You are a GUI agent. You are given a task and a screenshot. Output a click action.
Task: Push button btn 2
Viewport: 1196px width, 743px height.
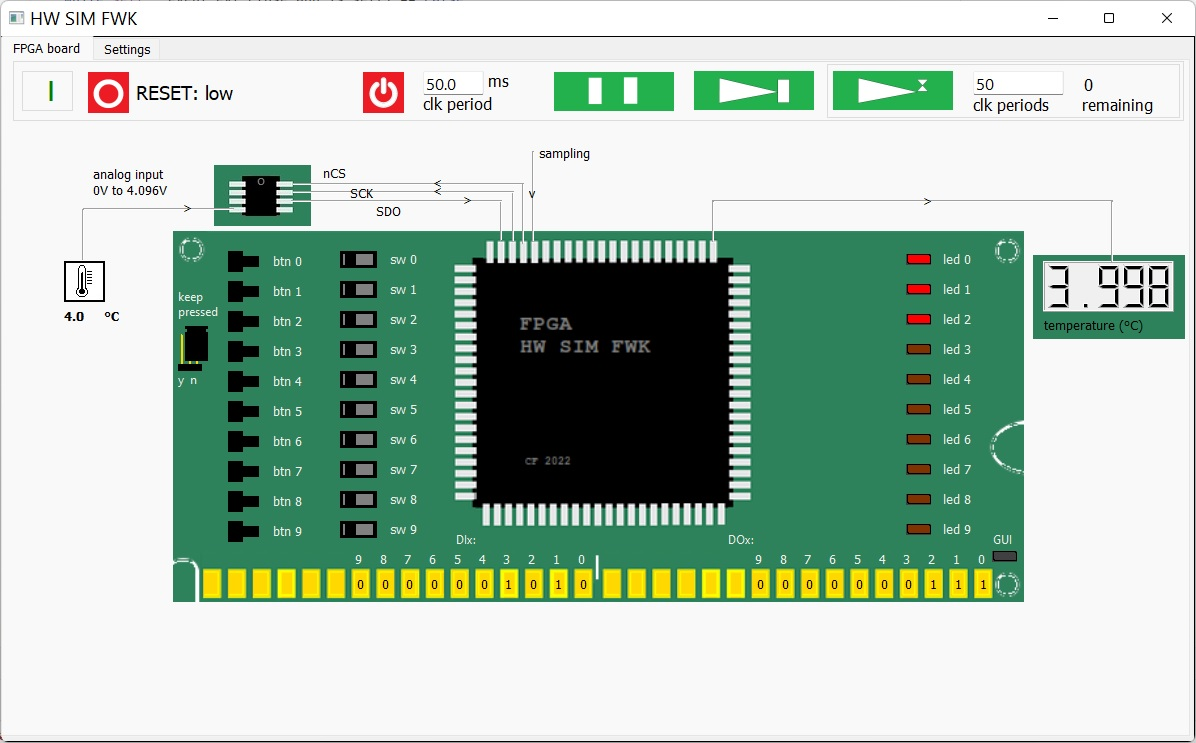pyautogui.click(x=243, y=321)
